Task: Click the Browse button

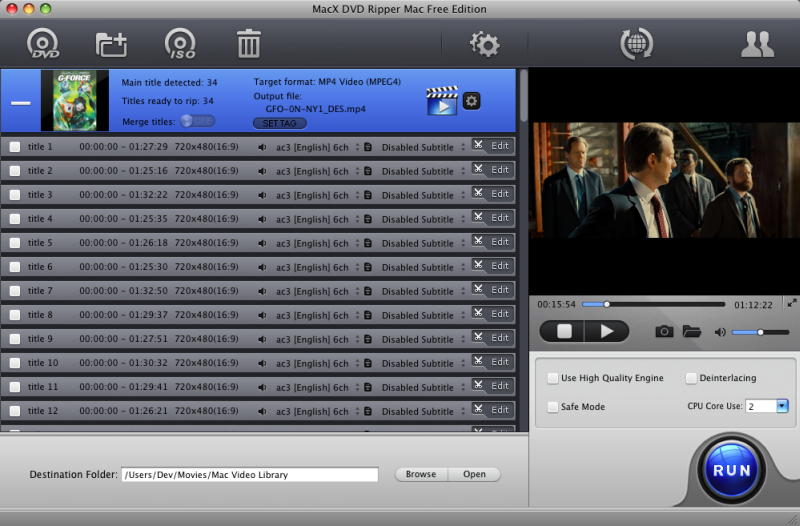Action: [x=421, y=475]
